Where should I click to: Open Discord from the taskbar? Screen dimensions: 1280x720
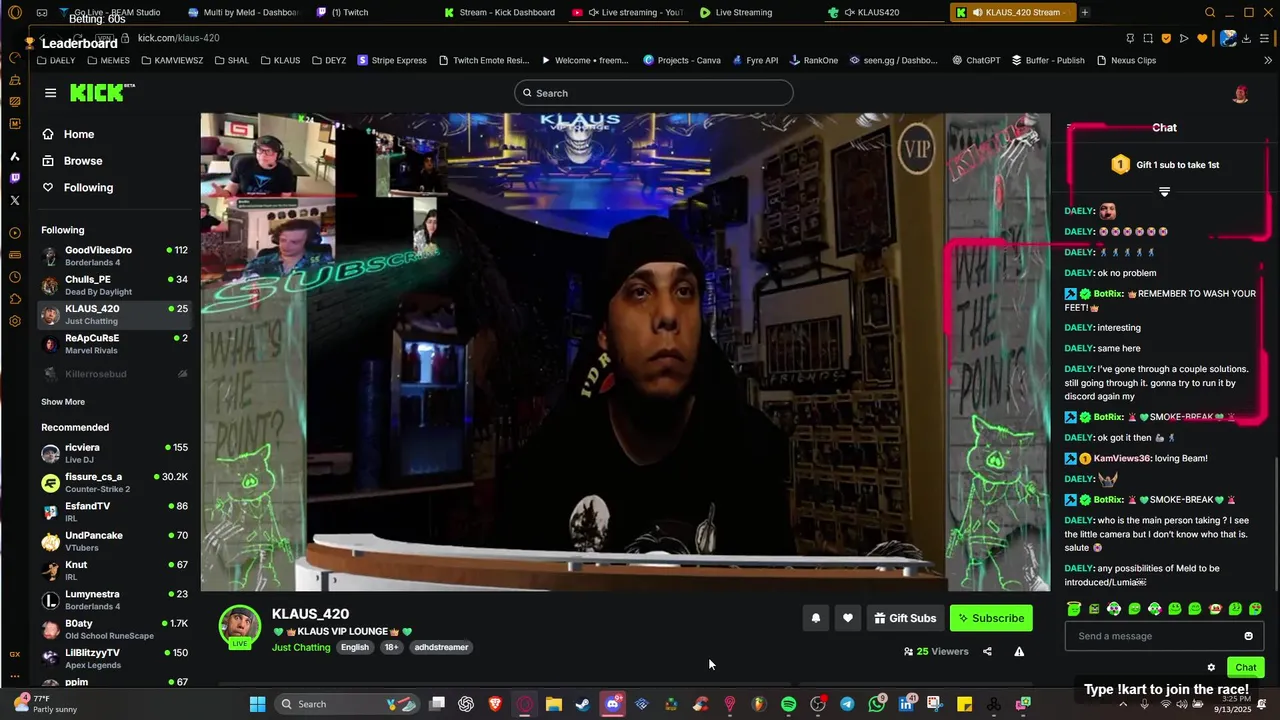click(x=612, y=704)
